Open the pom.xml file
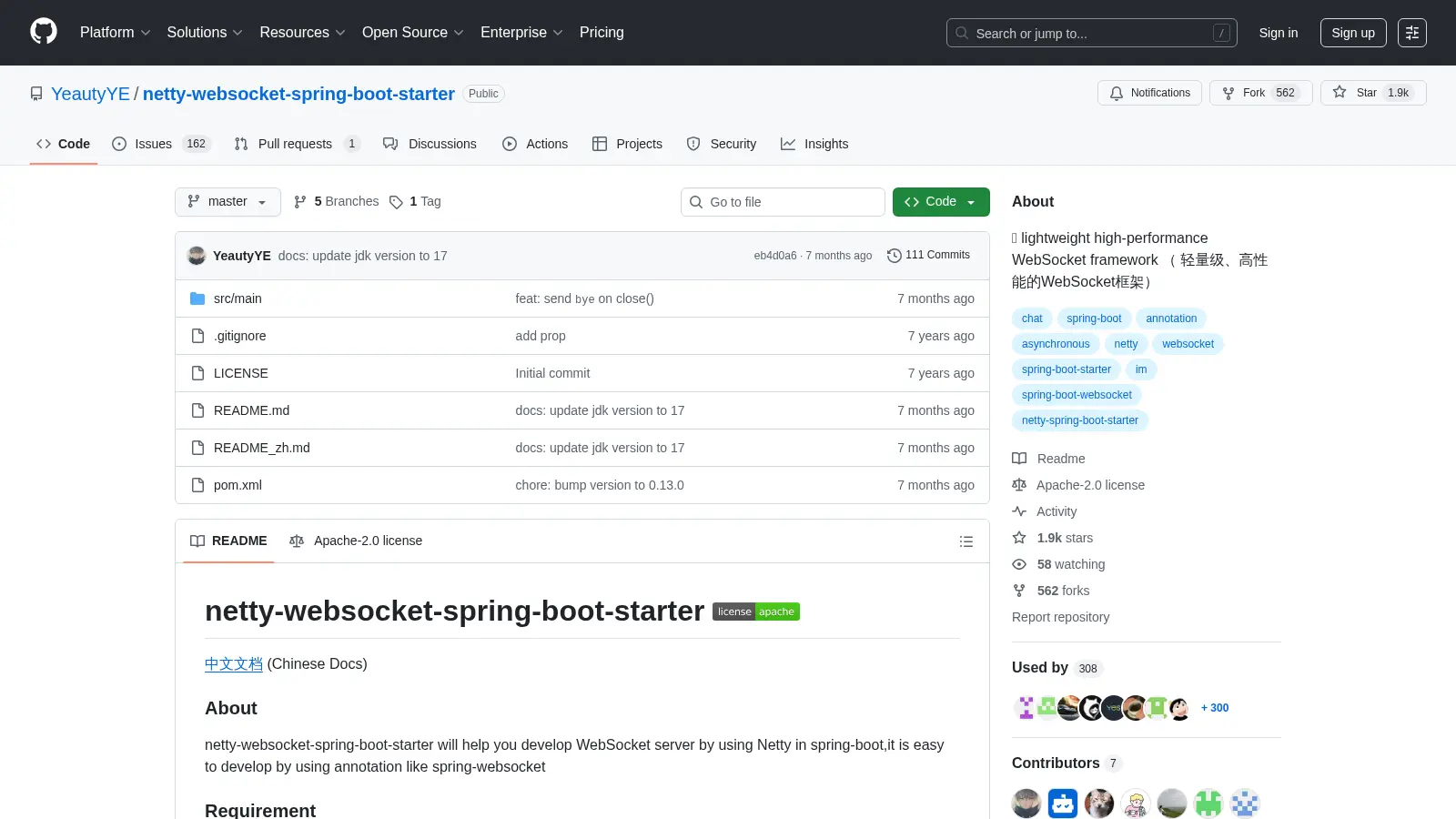The image size is (1456, 819). point(238,485)
